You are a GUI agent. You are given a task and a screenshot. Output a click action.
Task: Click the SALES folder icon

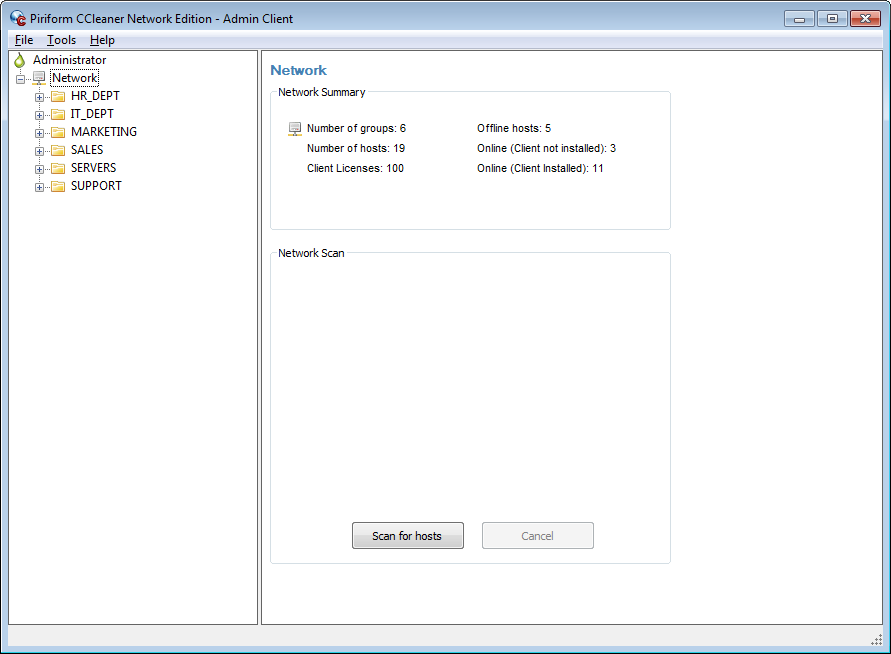(x=58, y=151)
